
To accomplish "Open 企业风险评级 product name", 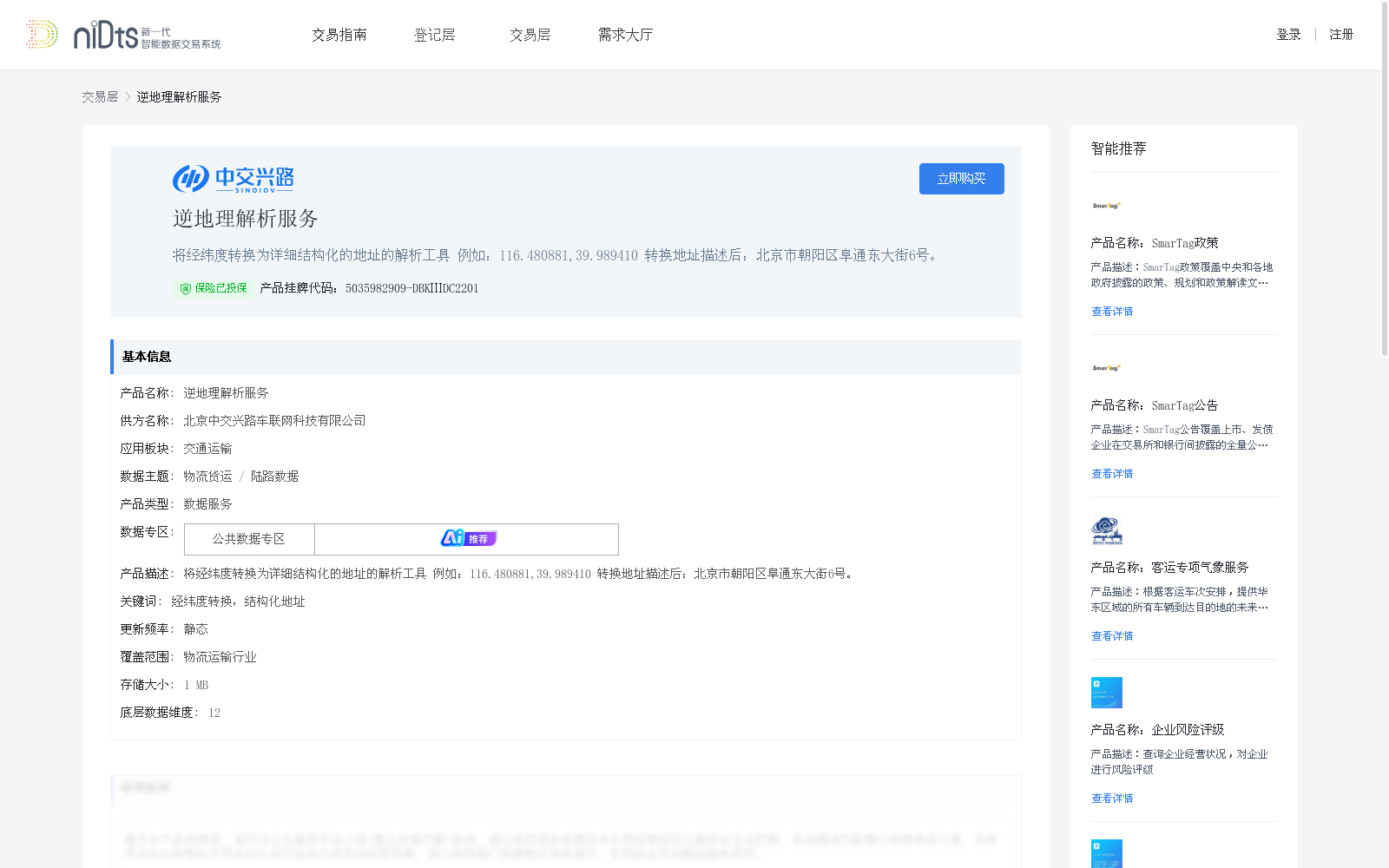I will point(1188,730).
